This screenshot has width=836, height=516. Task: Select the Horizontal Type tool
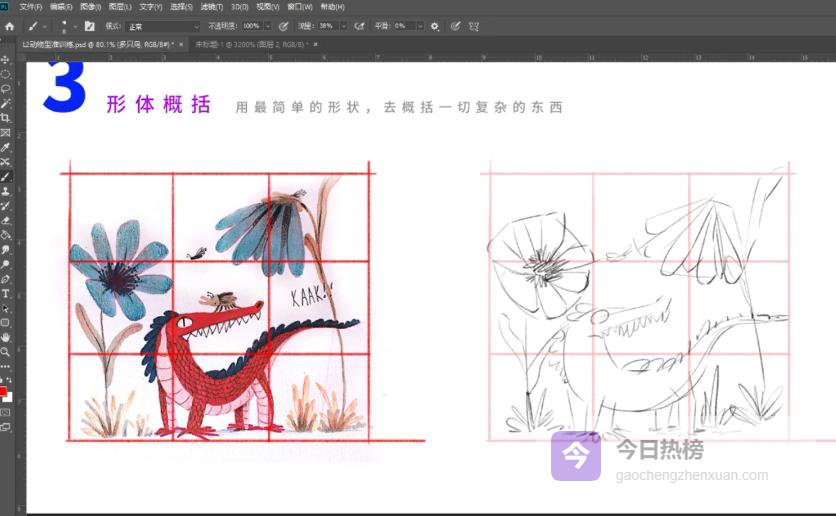[6, 294]
